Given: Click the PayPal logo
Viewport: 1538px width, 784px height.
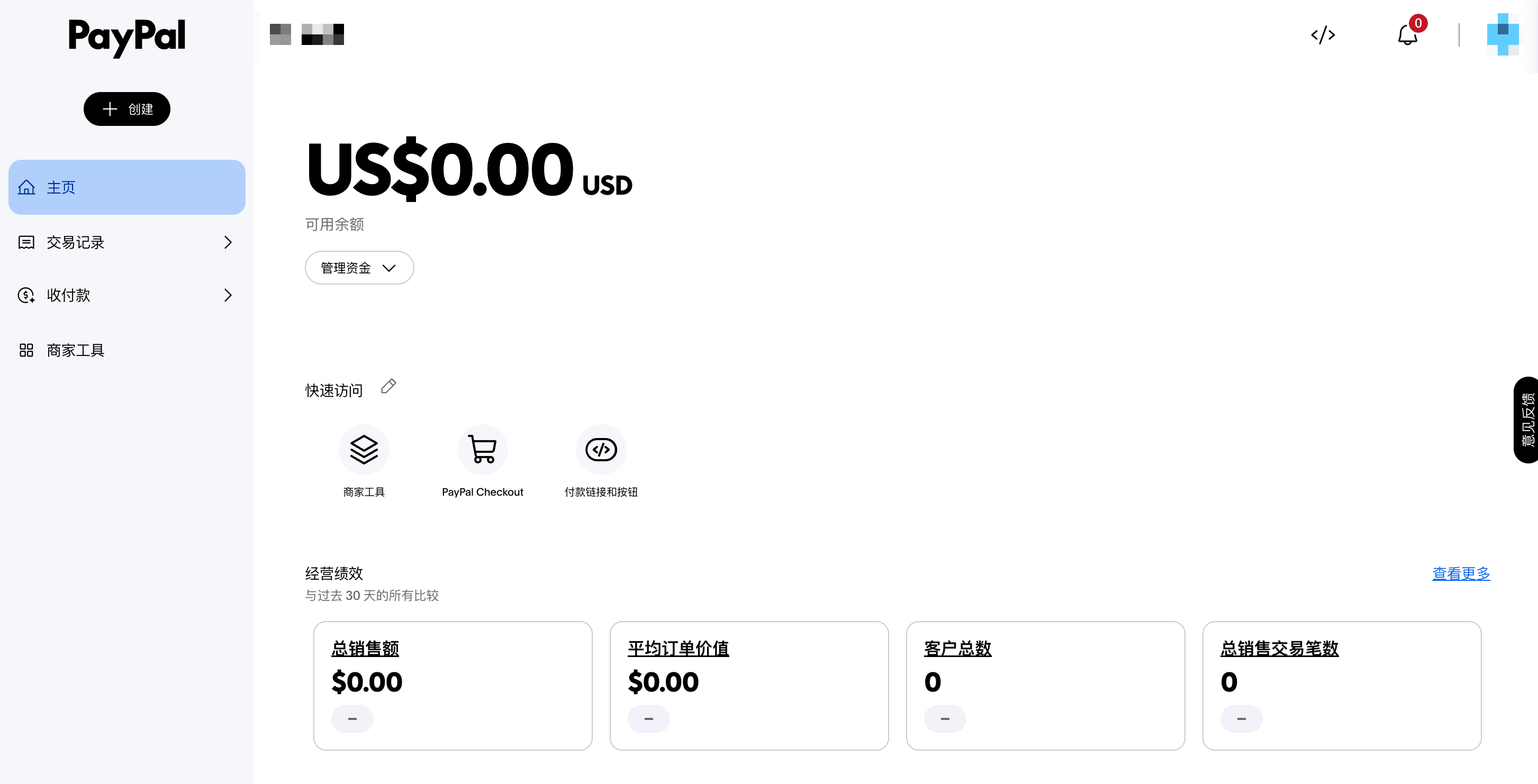Looking at the screenshot, I should pos(126,37).
